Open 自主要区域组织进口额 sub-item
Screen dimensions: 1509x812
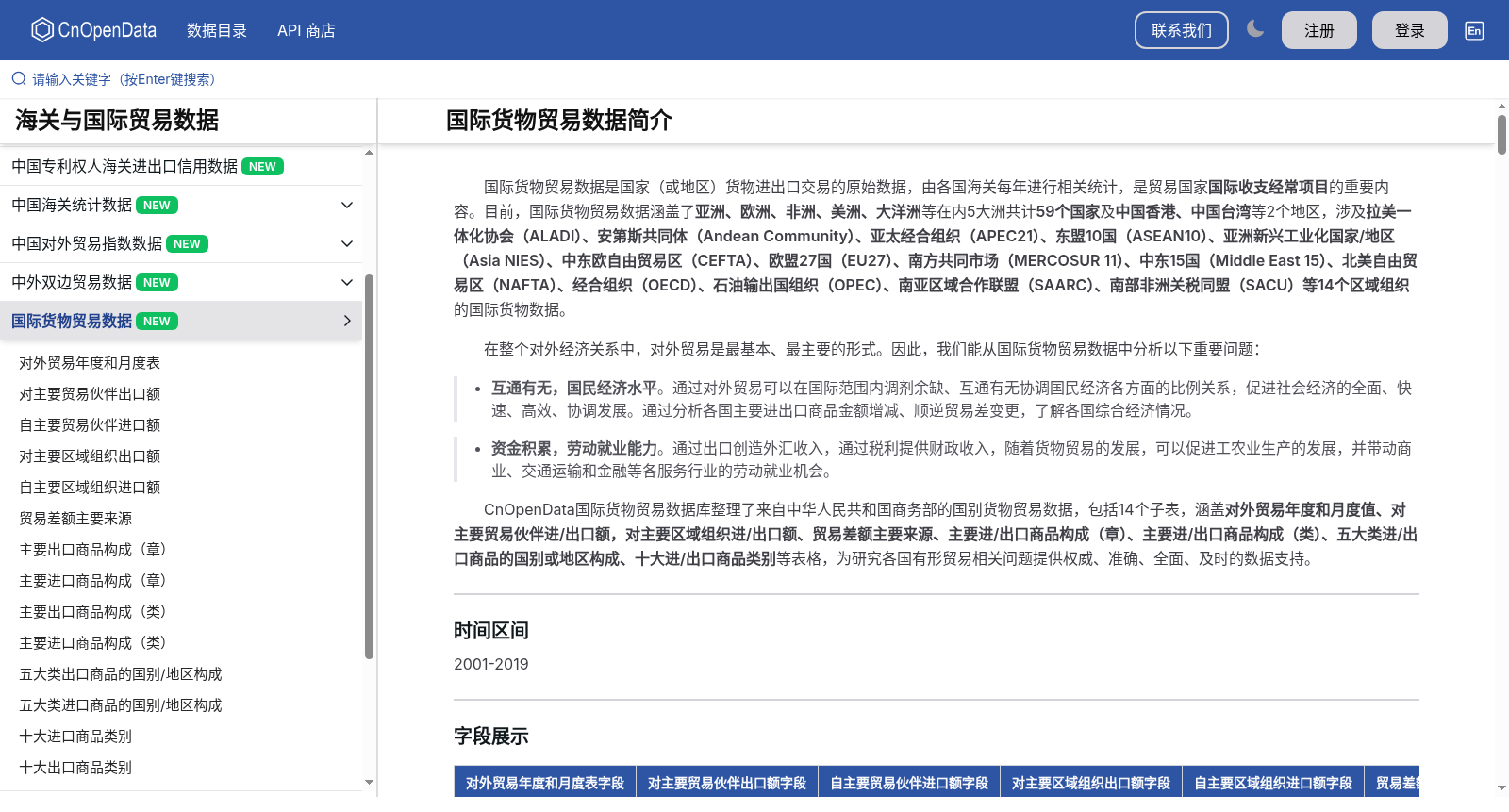click(90, 487)
